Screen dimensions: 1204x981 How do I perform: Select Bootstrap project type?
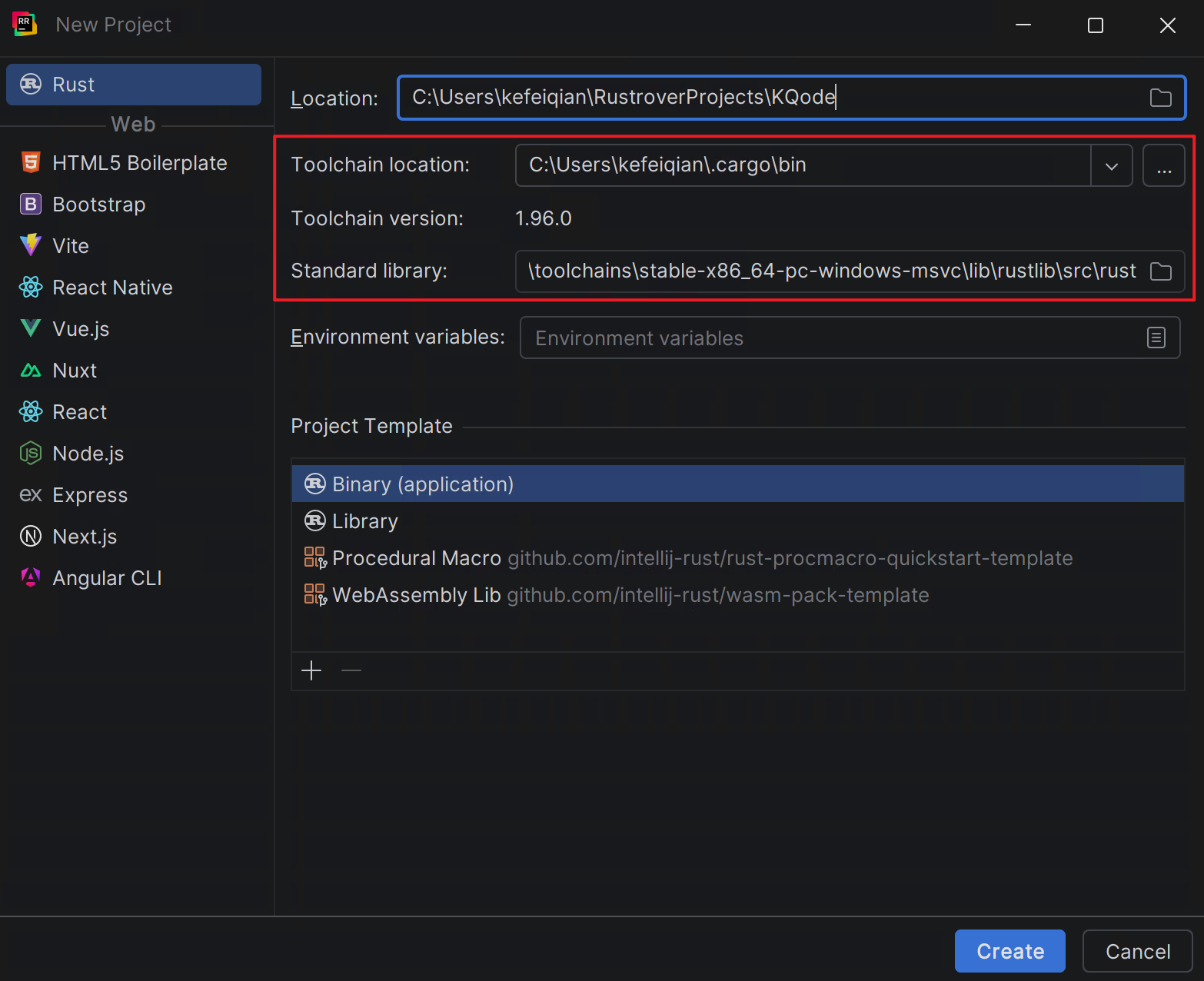point(134,205)
